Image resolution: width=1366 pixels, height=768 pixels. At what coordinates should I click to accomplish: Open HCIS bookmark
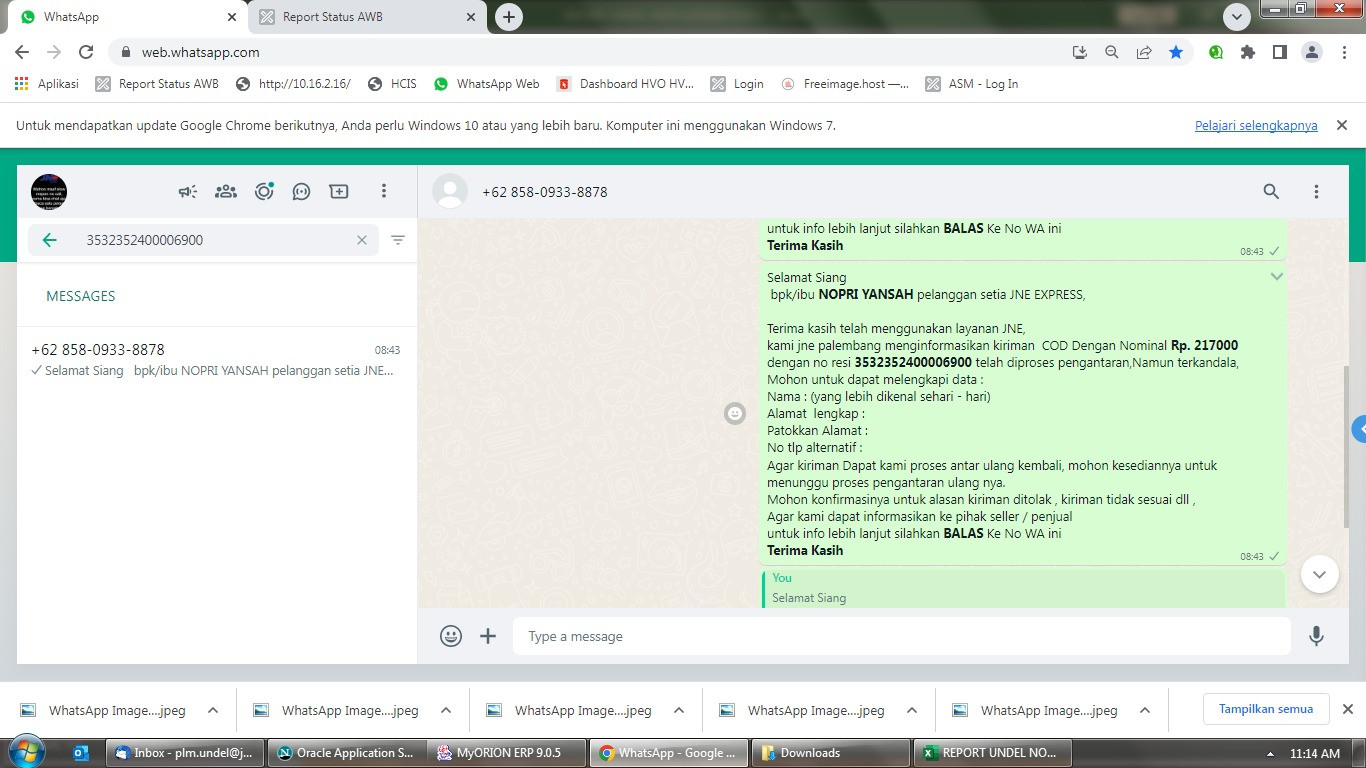(x=392, y=84)
